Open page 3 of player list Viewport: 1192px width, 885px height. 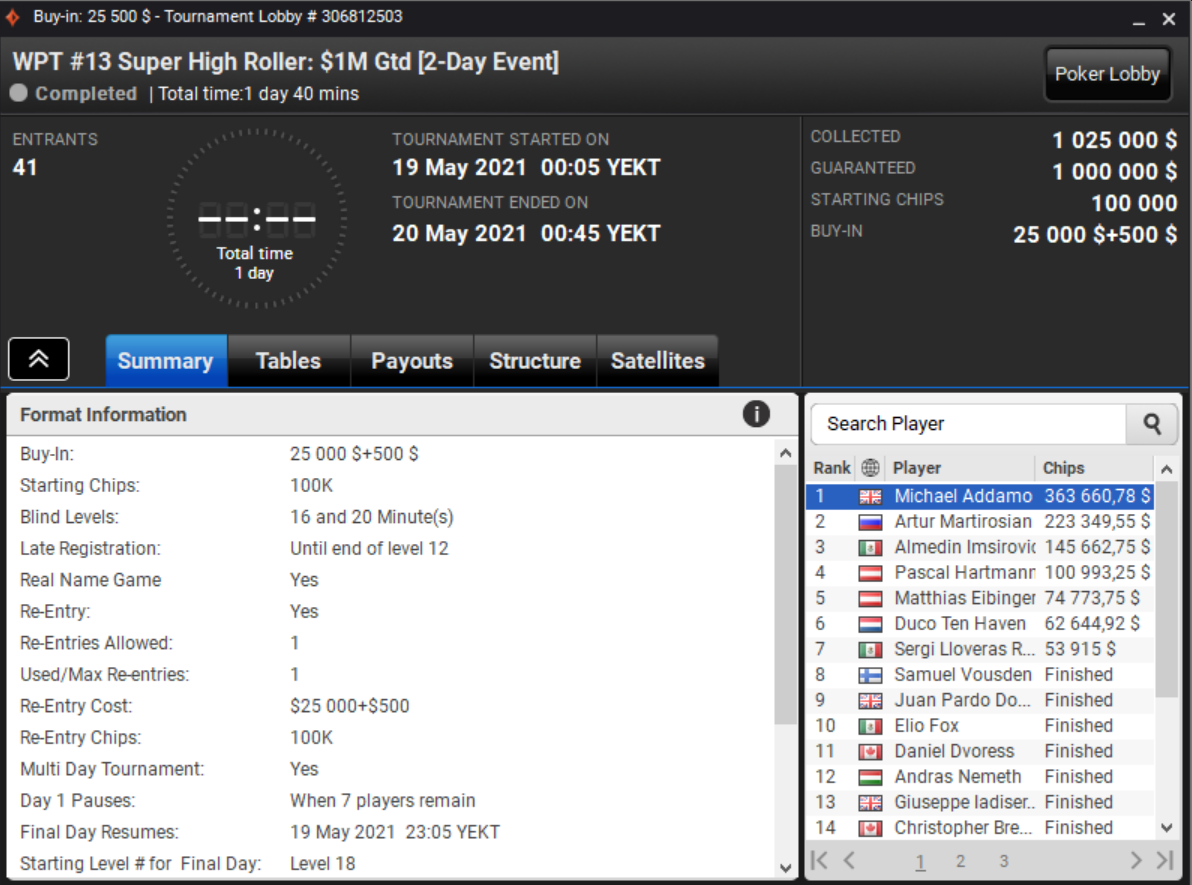point(1003,861)
